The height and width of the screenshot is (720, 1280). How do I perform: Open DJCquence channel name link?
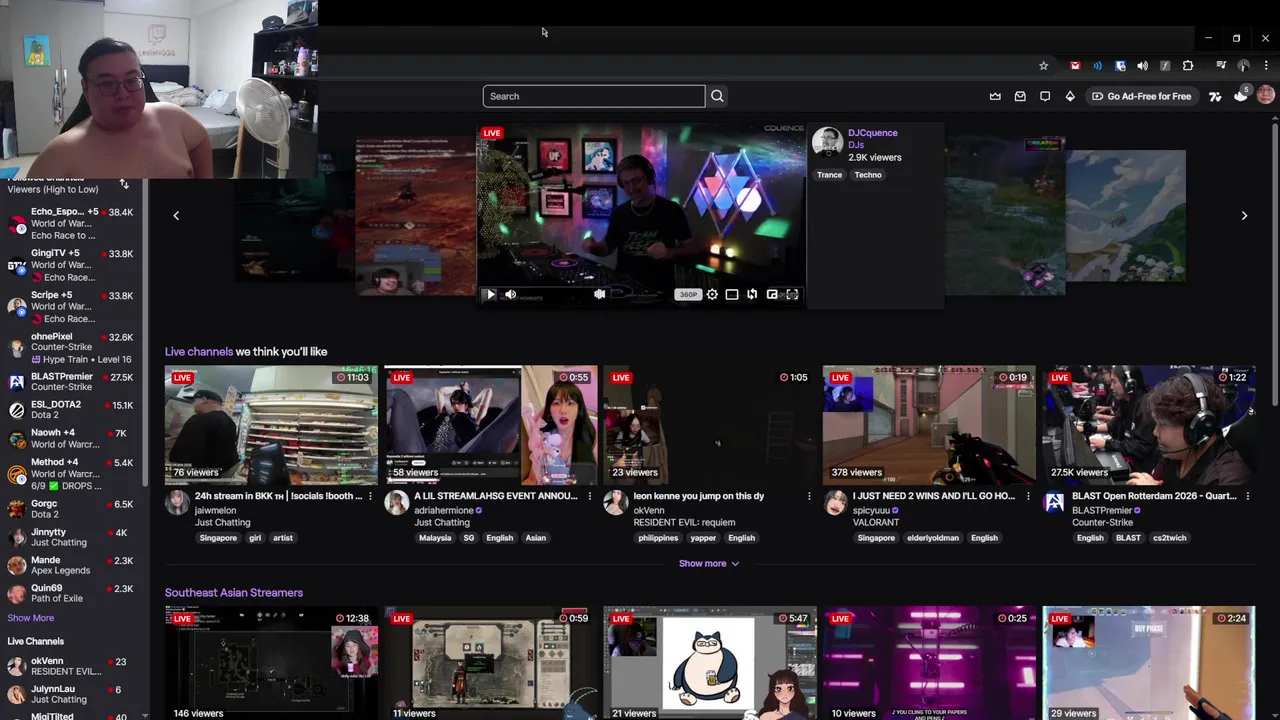872,132
